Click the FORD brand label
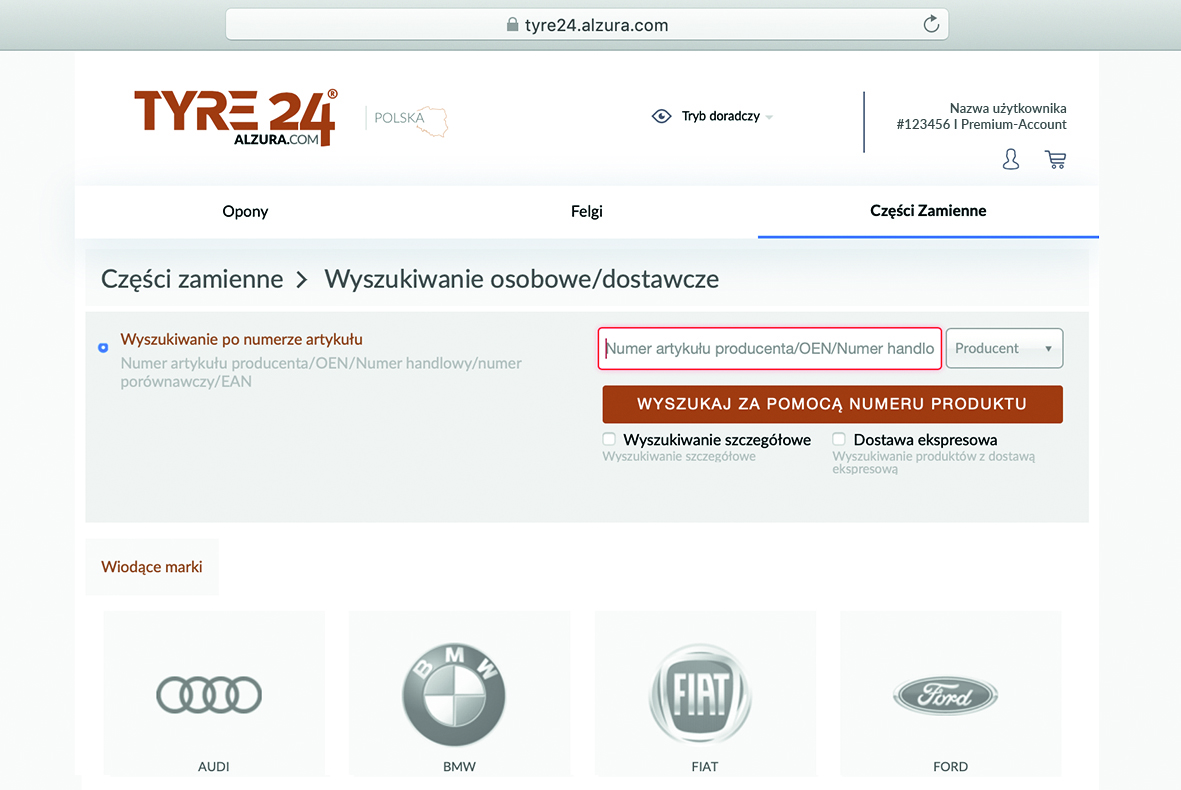The height and width of the screenshot is (790, 1181). click(951, 767)
